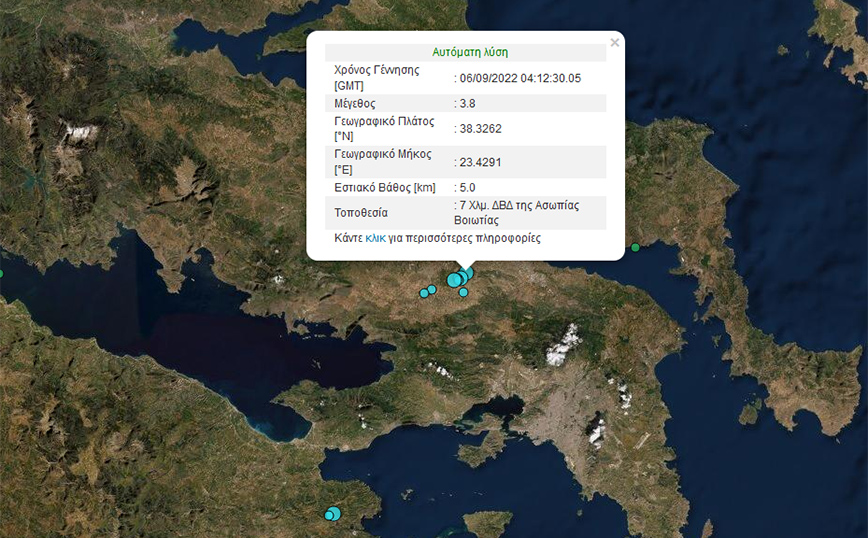The image size is (868, 538).
Task: Click the magnitude value 3.8
Action: coord(467,104)
